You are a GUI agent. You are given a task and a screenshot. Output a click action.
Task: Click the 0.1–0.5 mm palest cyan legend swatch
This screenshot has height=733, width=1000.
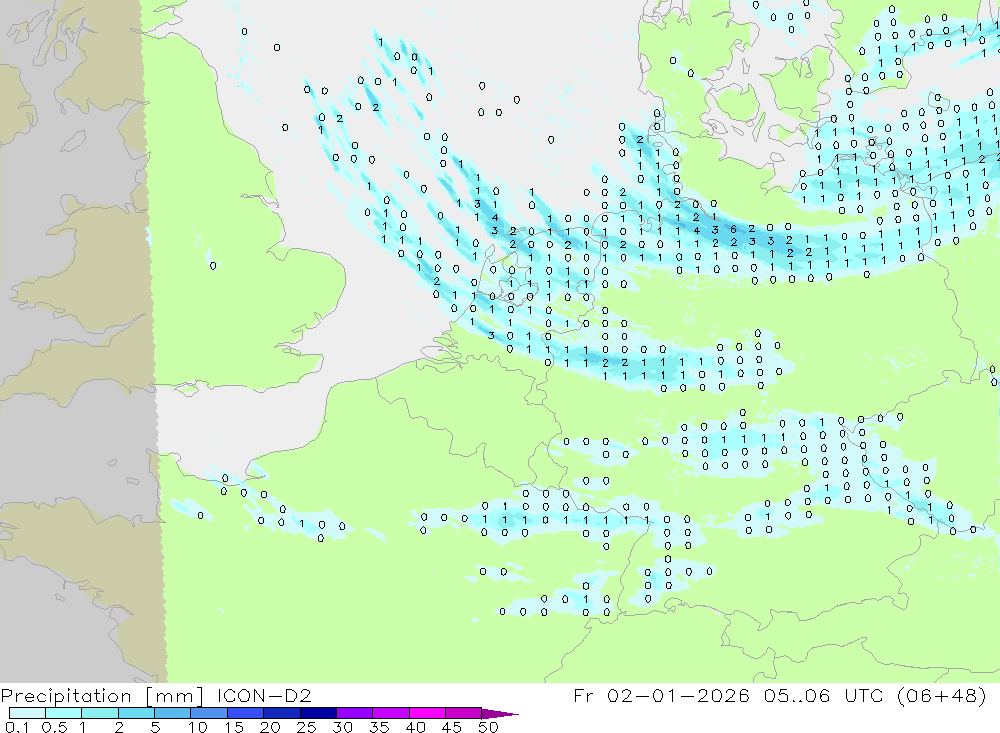27,713
